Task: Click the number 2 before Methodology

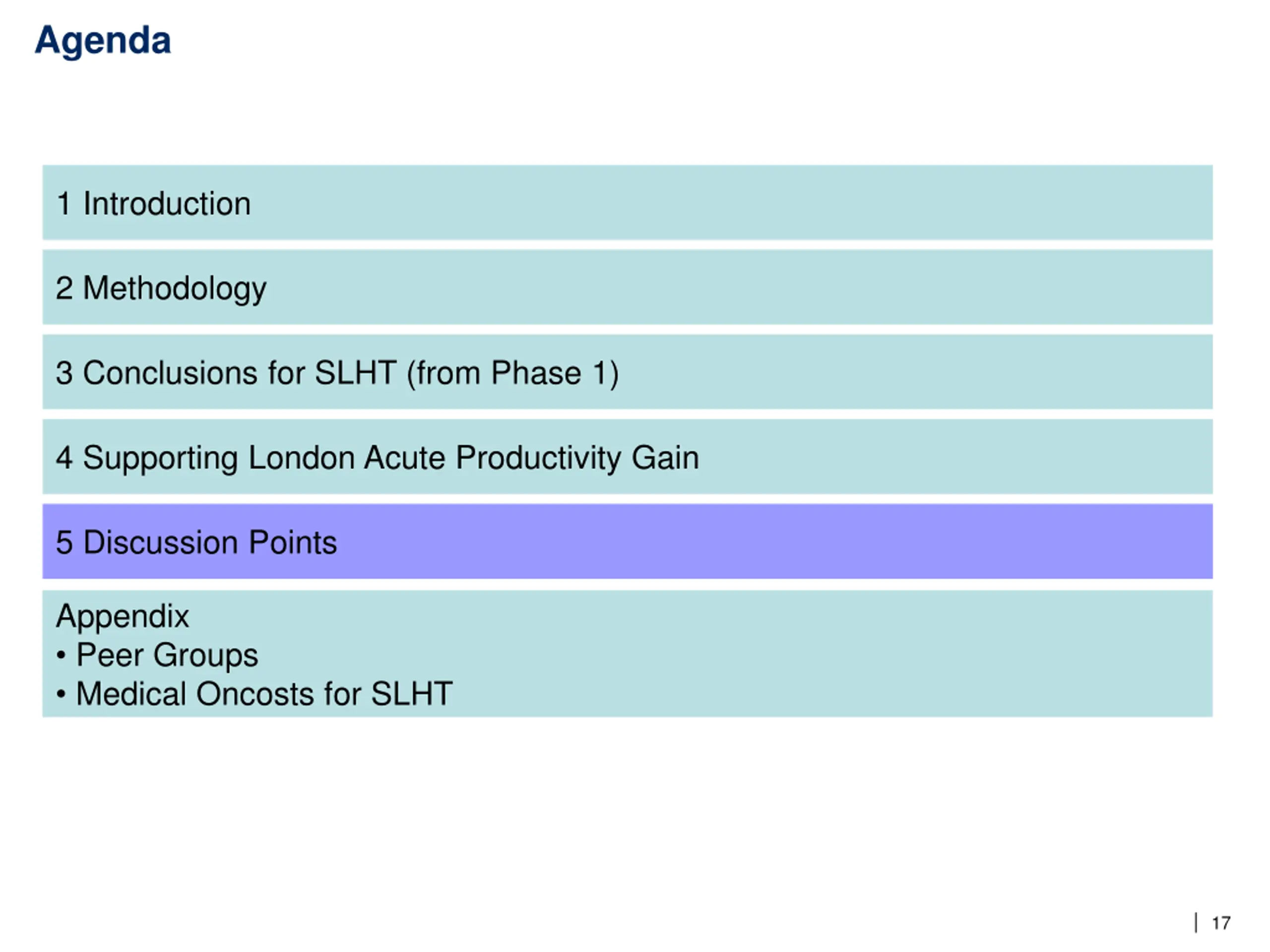Action: coord(64,288)
